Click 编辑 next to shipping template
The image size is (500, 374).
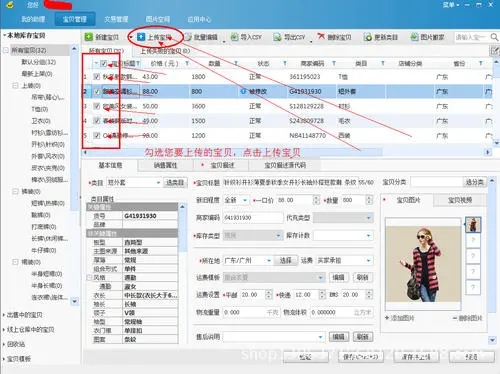coord(339,277)
